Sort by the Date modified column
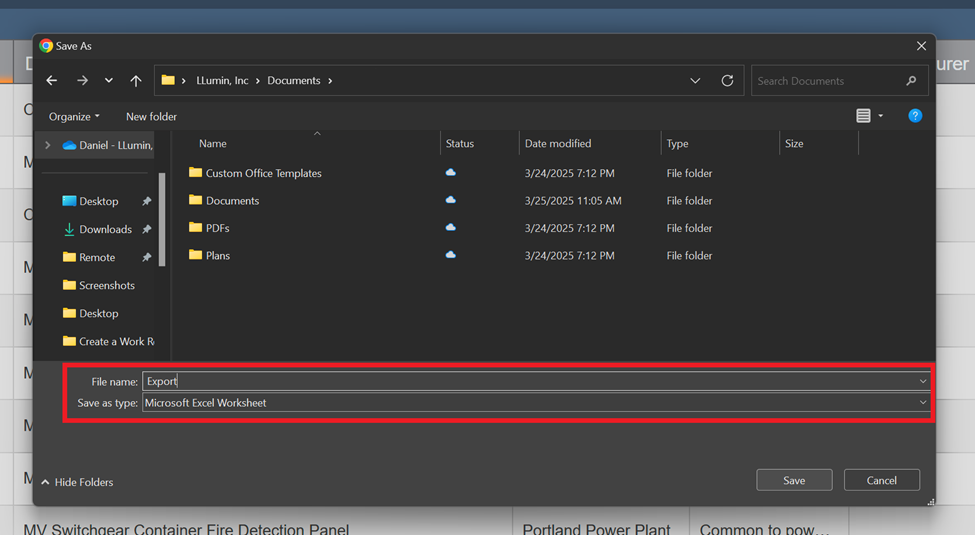975x535 pixels. (558, 144)
